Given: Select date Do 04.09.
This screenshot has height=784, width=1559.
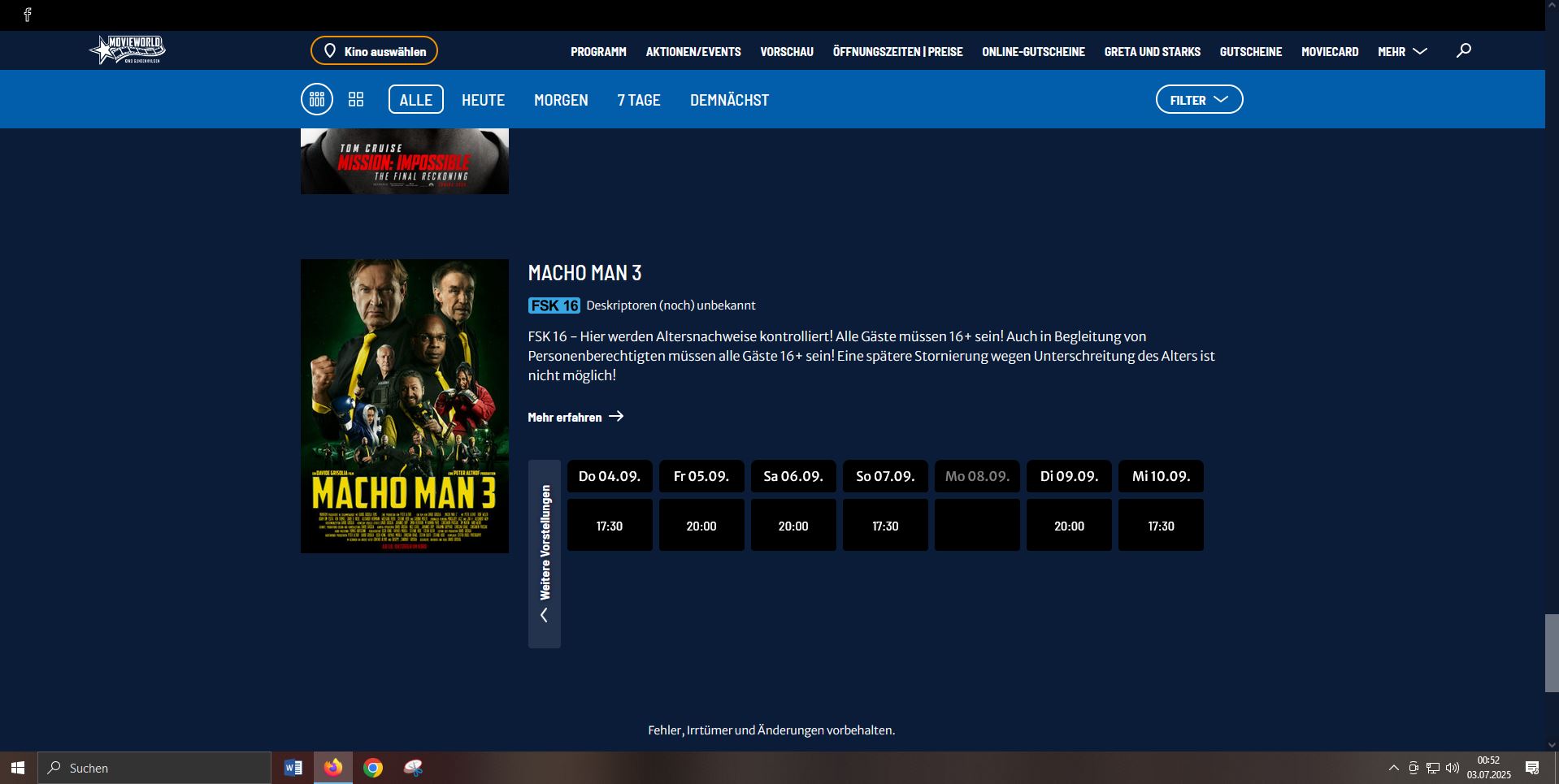Looking at the screenshot, I should (x=610, y=476).
